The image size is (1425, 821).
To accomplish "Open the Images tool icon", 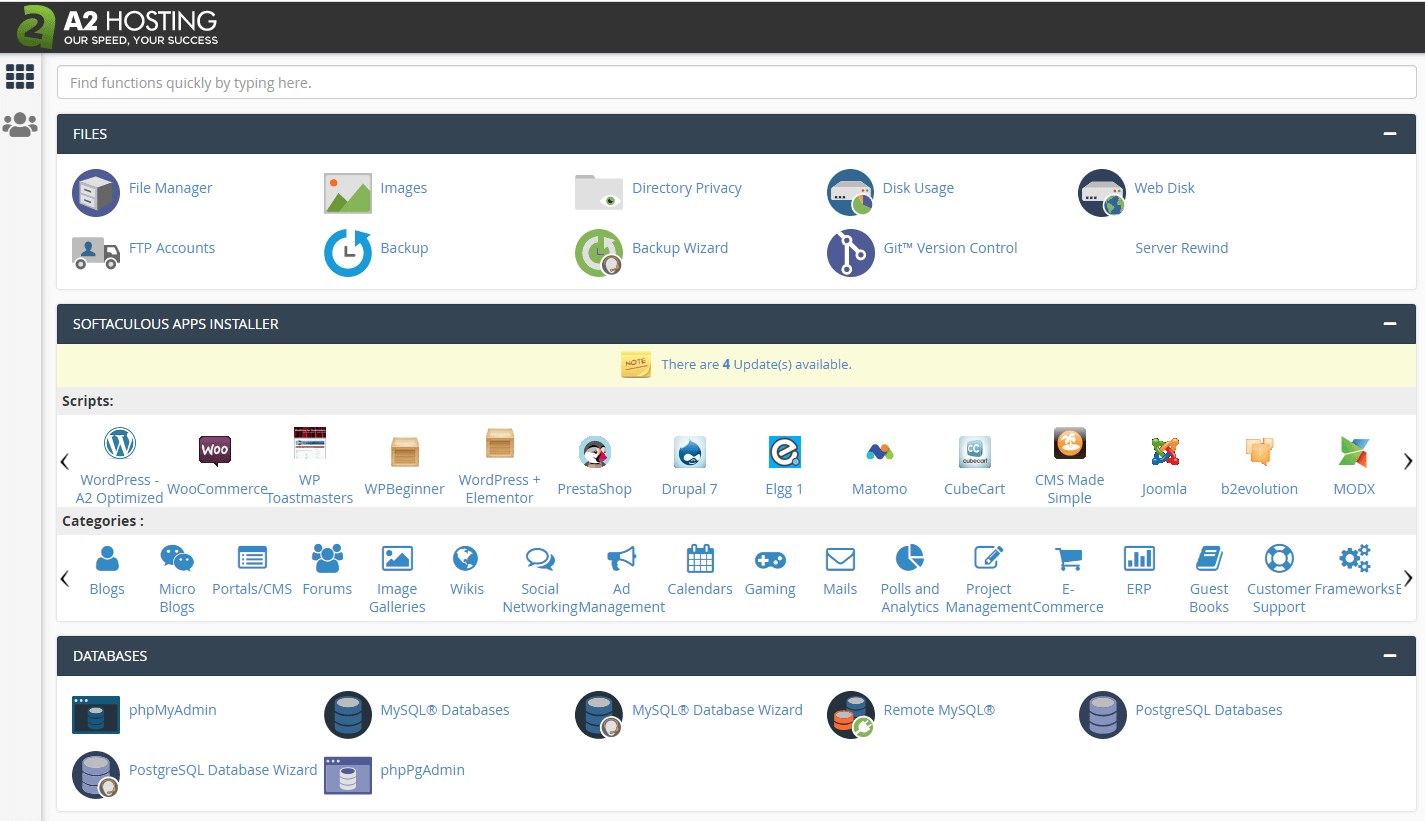I will pos(348,193).
